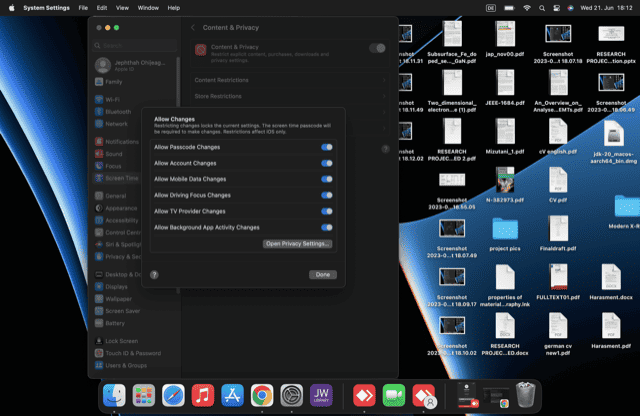640x416 pixels.
Task: Open the Help menu
Action: (x=173, y=8)
